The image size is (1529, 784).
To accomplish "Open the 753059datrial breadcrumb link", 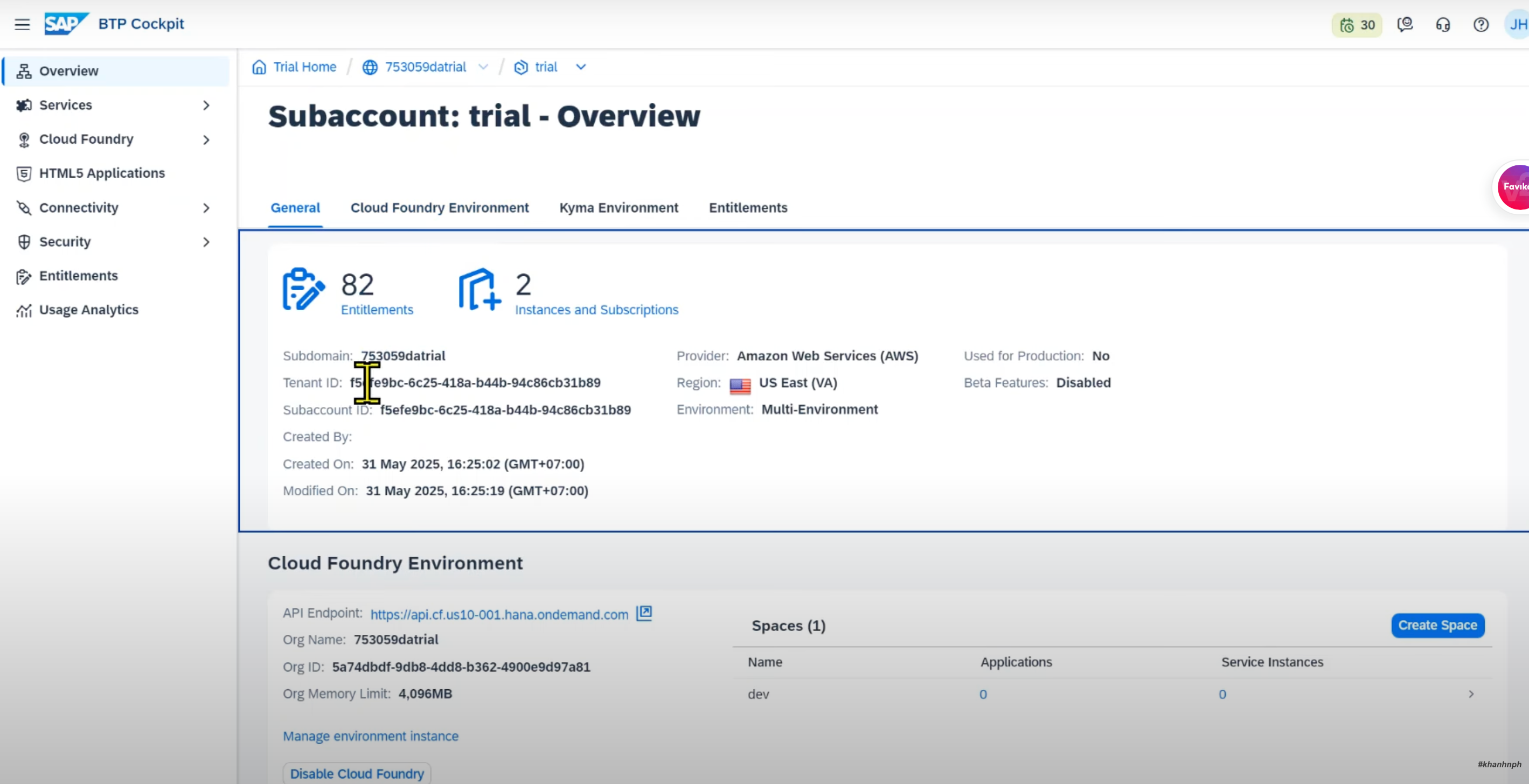I will [x=426, y=67].
